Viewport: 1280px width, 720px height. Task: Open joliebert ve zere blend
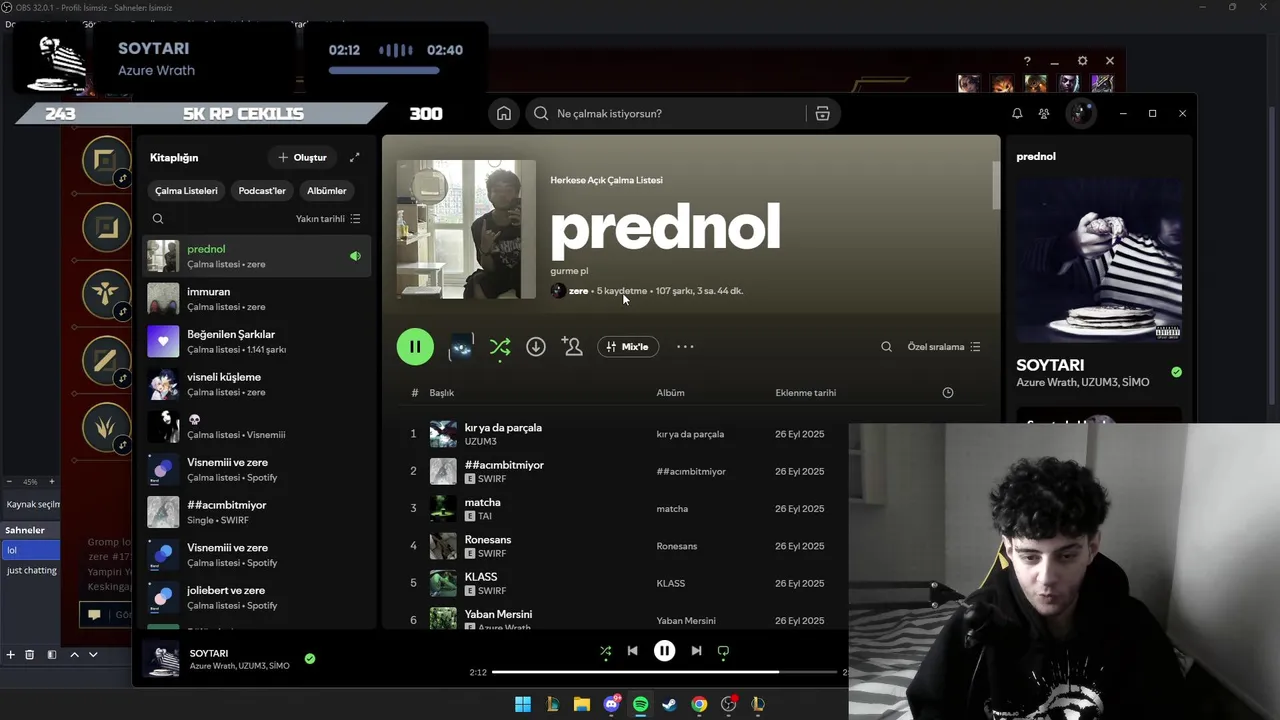257,598
